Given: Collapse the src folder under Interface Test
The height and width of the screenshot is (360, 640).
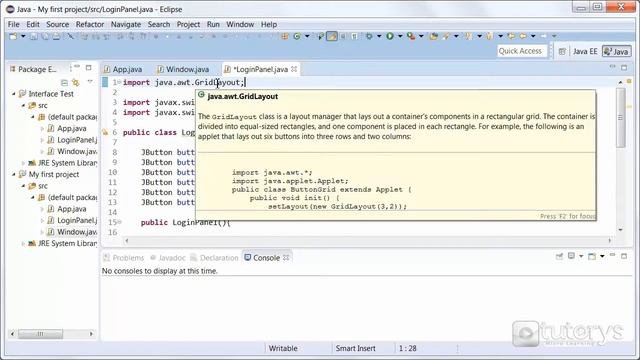Looking at the screenshot, I should click(23, 105).
